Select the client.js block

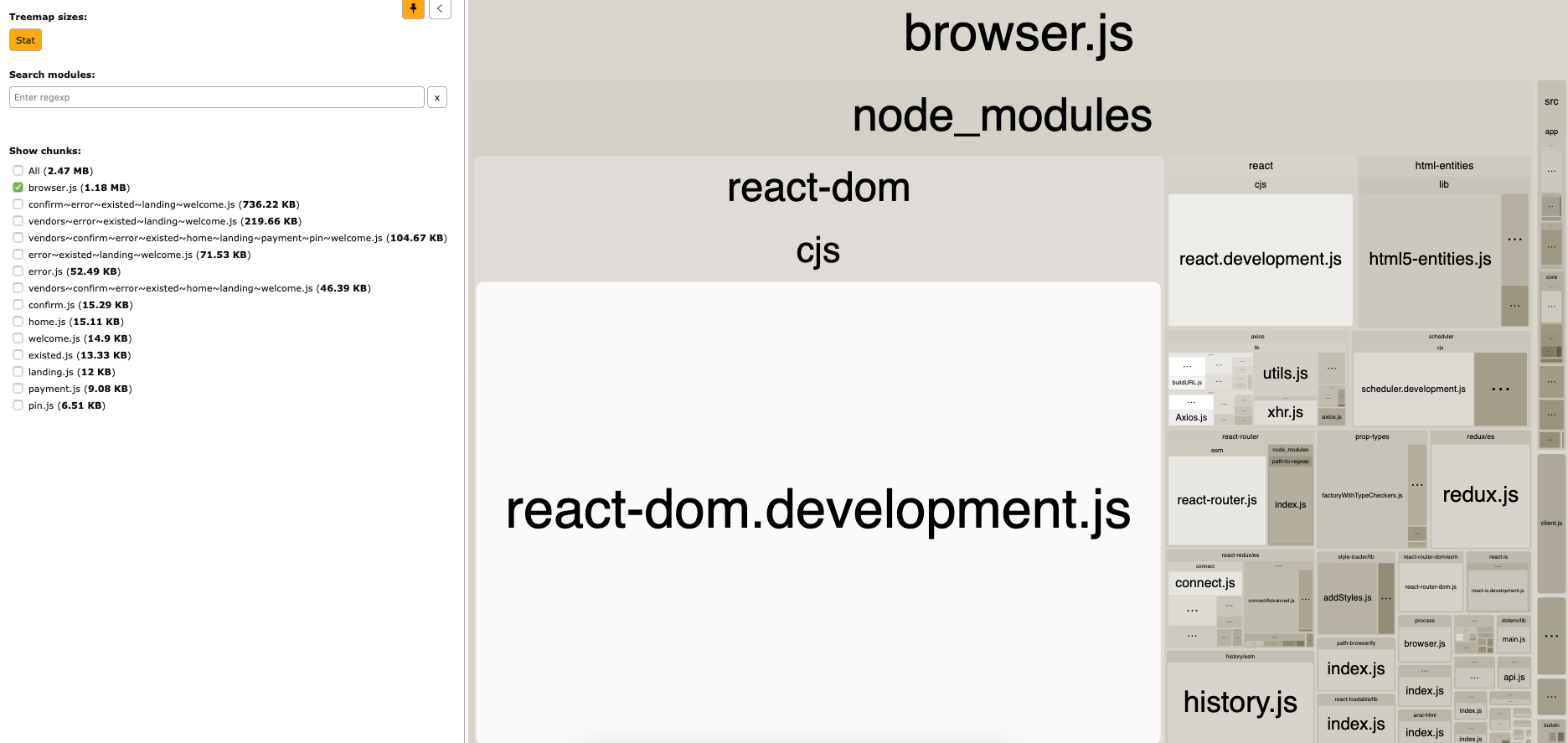1551,524
